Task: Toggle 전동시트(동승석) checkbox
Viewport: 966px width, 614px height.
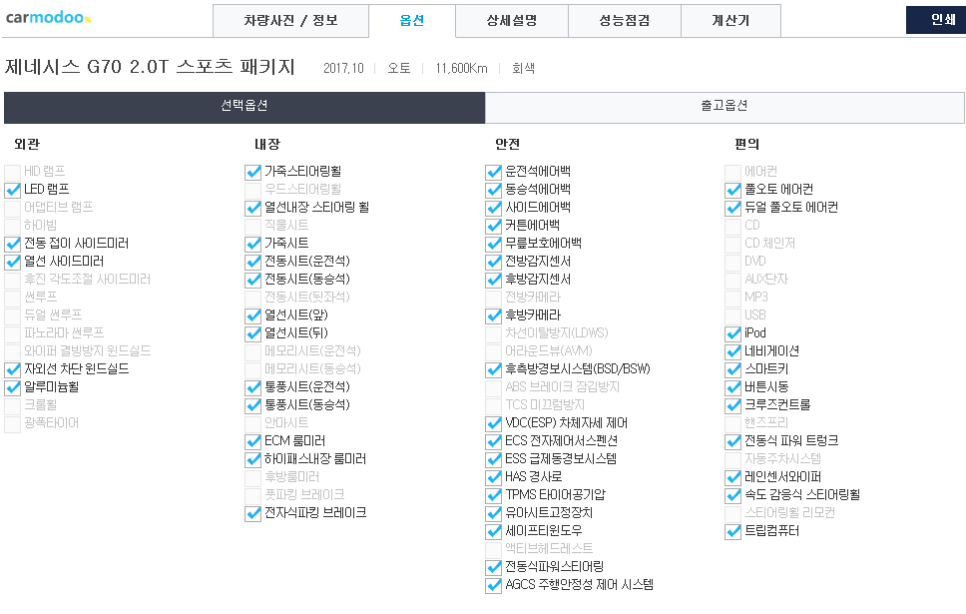Action: (253, 280)
